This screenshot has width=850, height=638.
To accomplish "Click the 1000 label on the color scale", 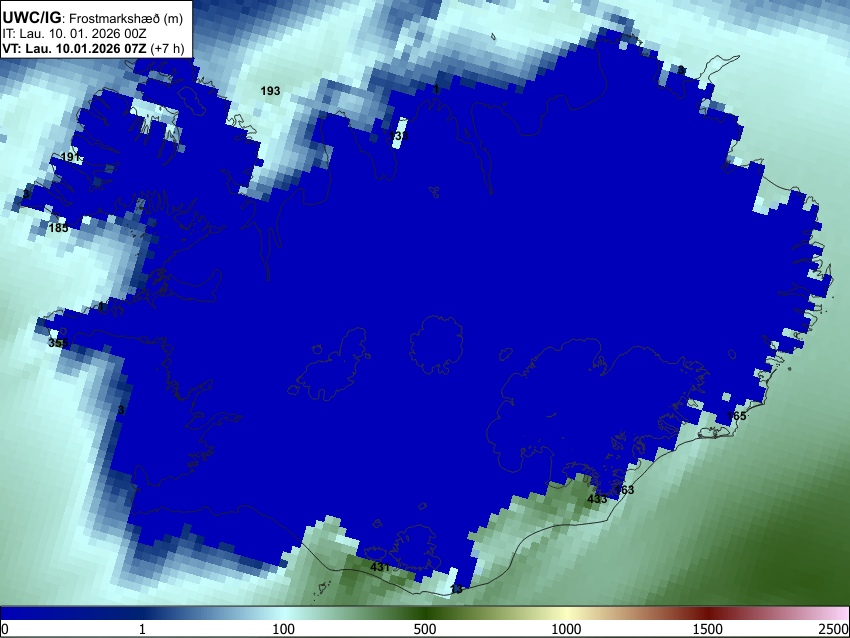I will point(566,629).
